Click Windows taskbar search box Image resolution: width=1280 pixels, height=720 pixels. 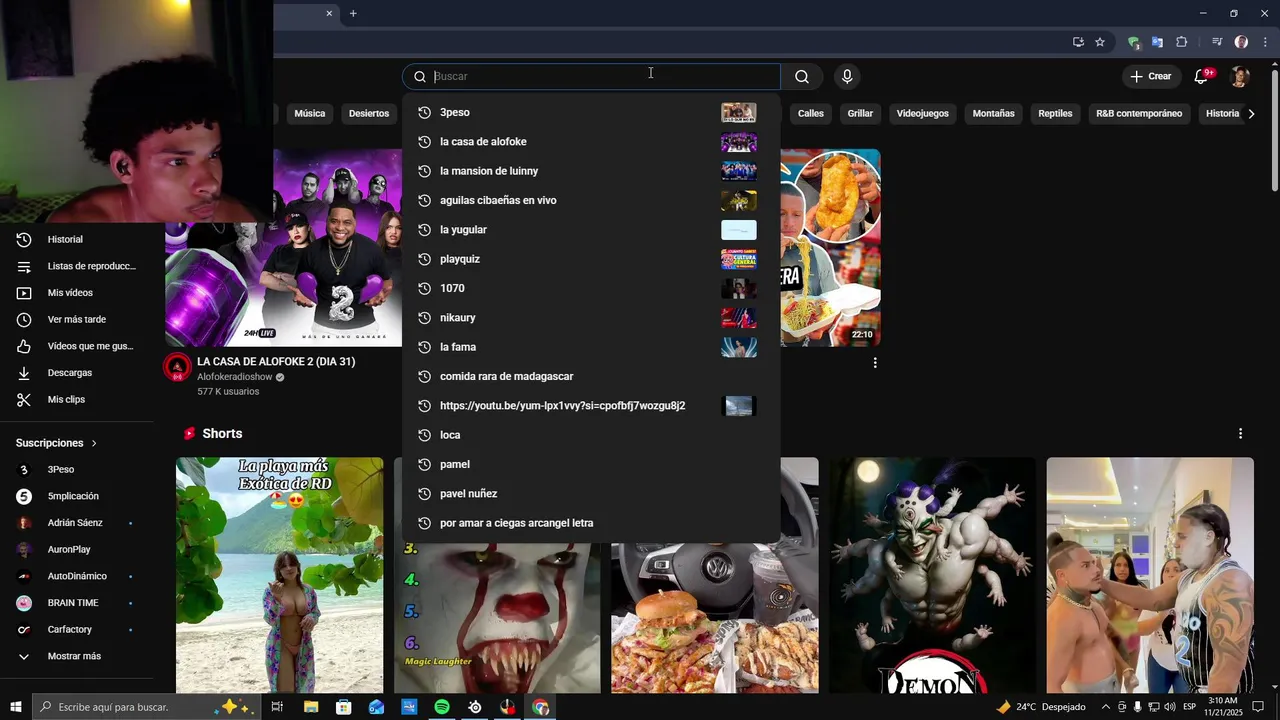click(146, 707)
